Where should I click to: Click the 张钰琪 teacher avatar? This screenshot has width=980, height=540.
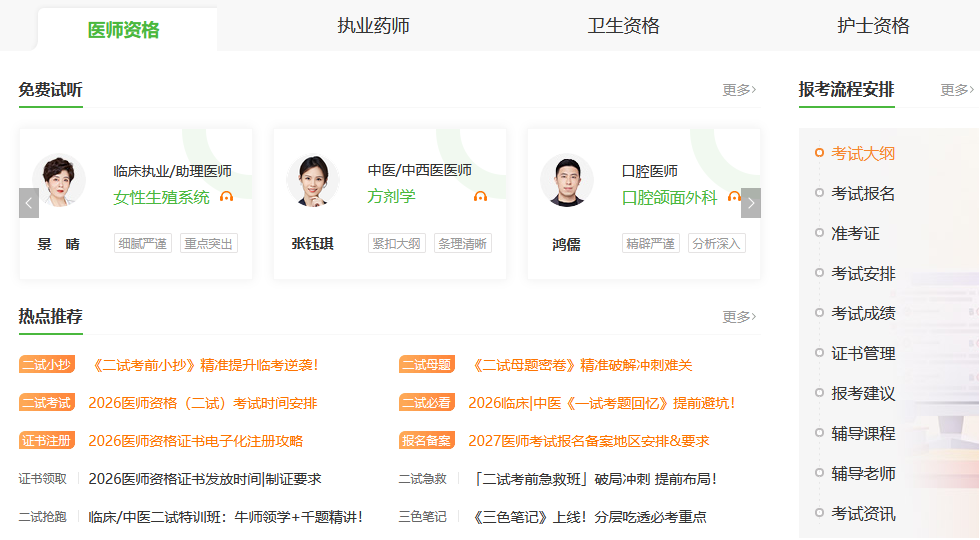(312, 180)
